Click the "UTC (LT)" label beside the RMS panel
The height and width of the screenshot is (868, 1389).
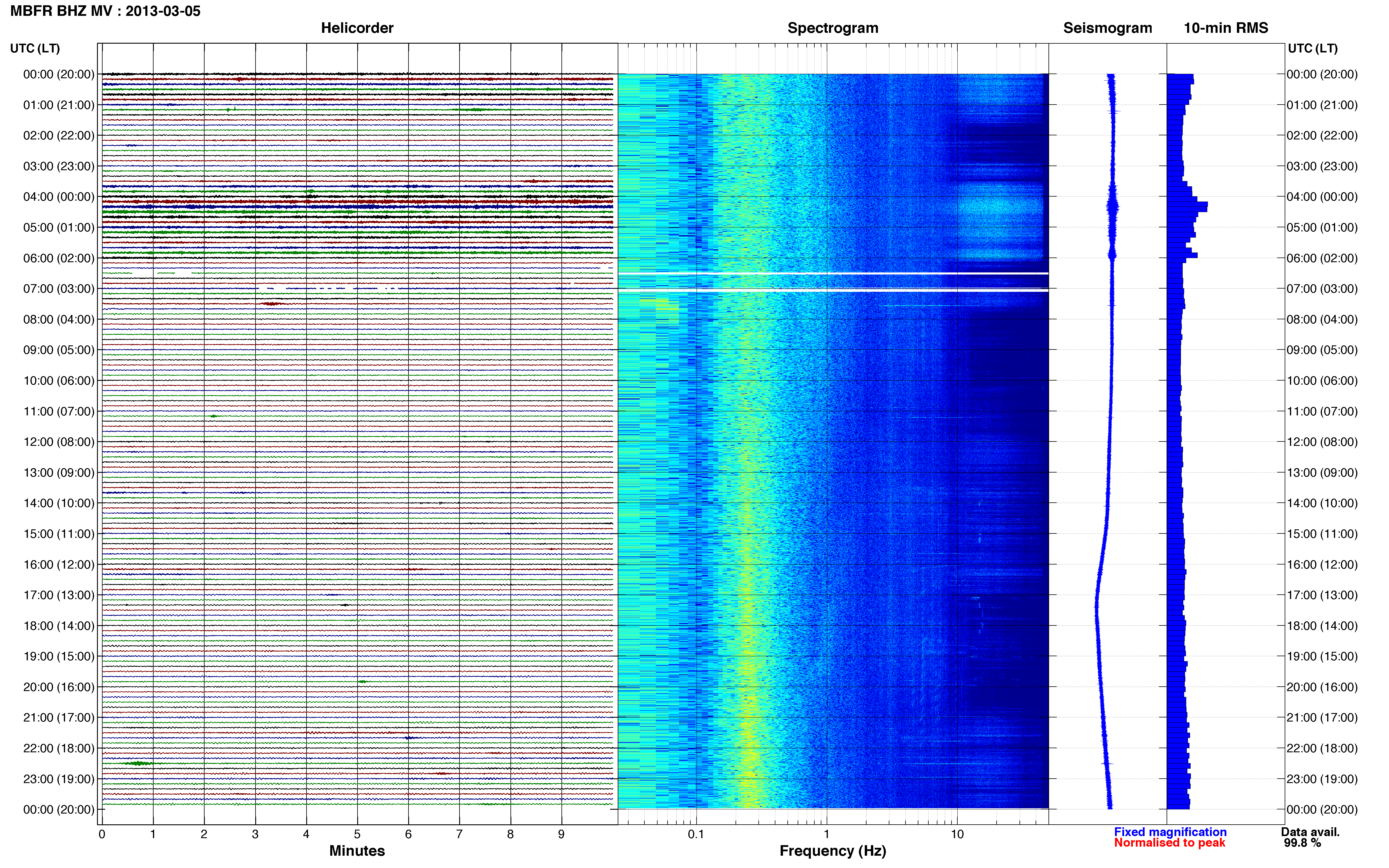[x=1313, y=48]
